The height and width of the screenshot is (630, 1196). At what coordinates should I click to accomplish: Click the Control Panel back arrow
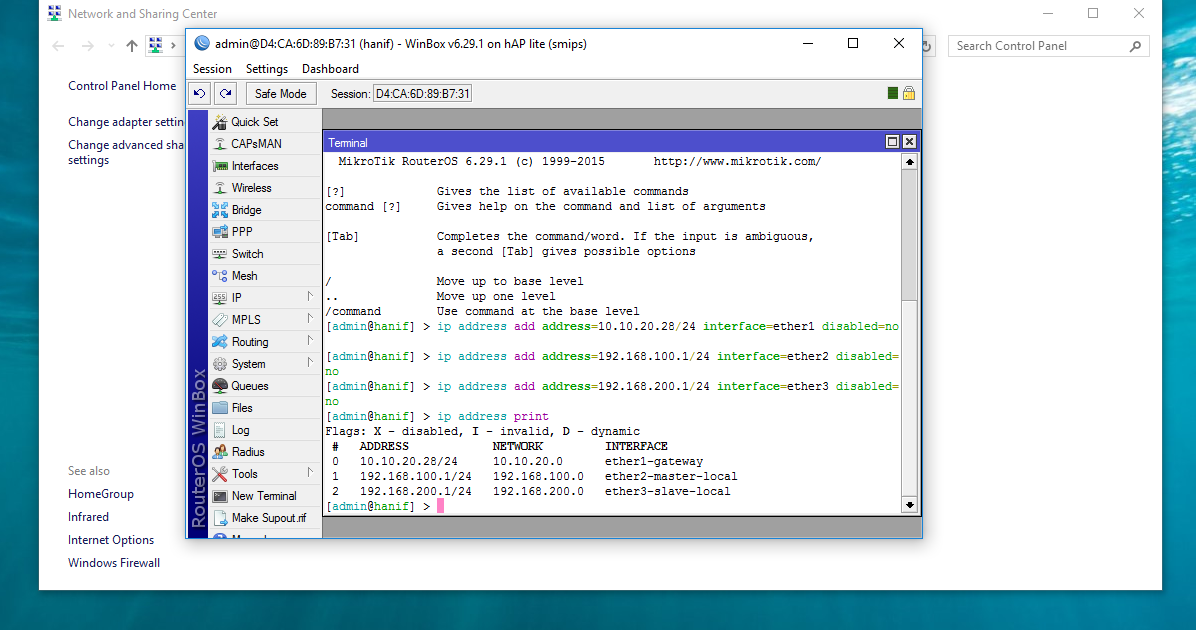58,46
